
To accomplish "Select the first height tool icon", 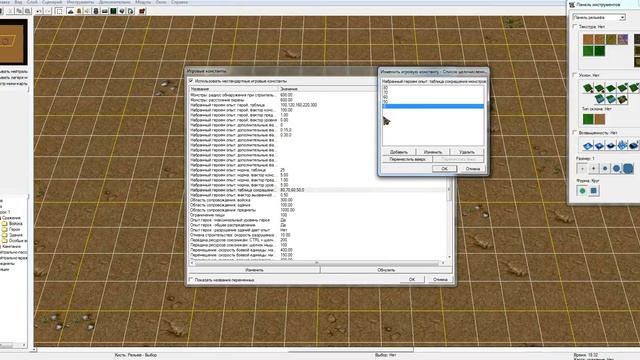I will pos(588,145).
